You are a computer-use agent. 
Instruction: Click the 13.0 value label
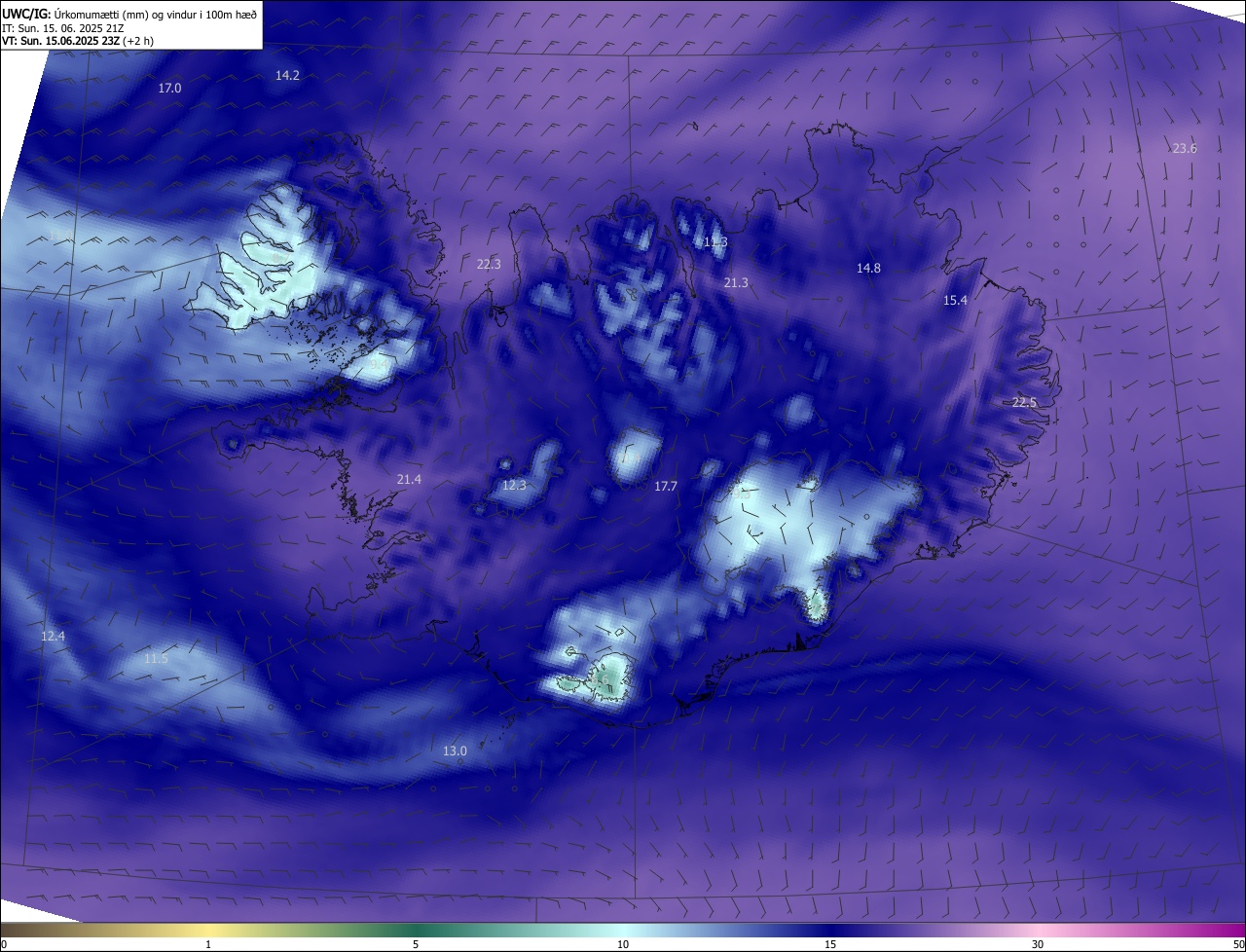coord(455,751)
